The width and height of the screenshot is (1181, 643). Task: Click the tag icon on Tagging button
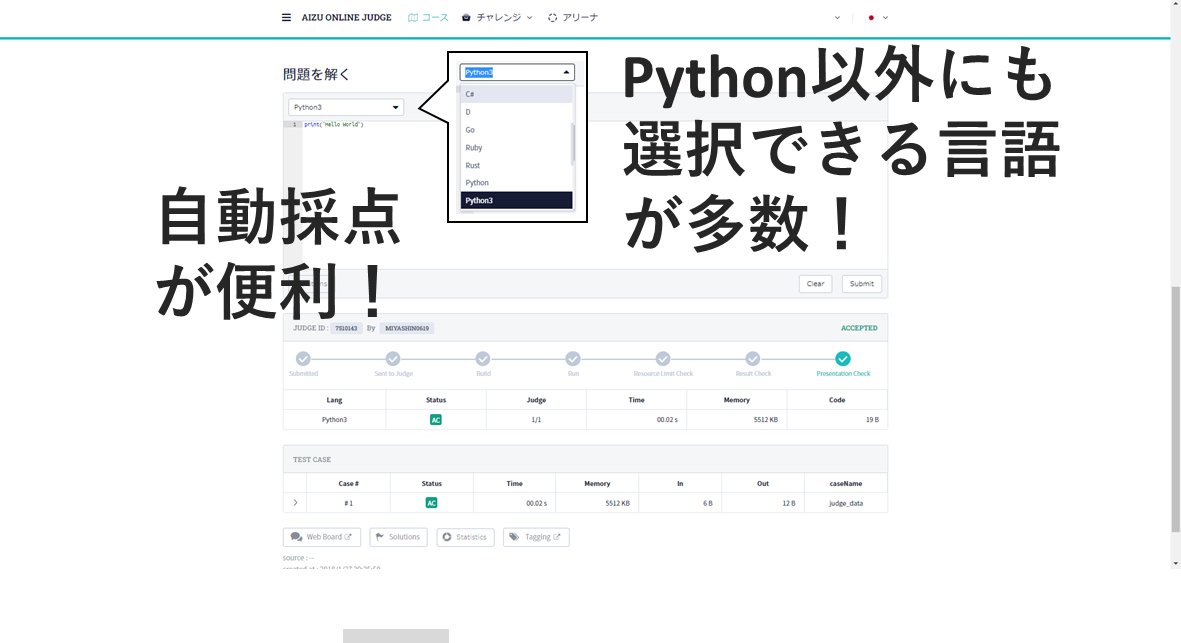click(x=514, y=537)
